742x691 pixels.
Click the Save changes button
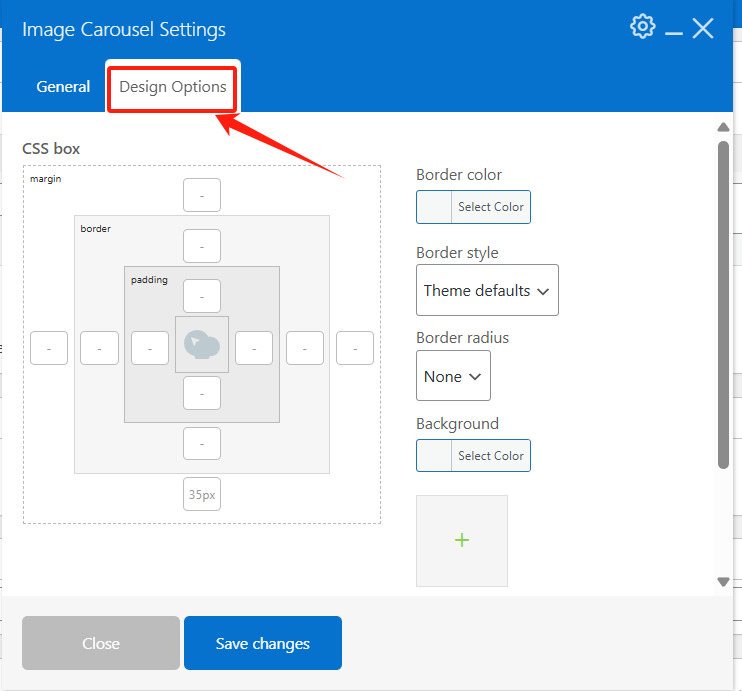263,643
